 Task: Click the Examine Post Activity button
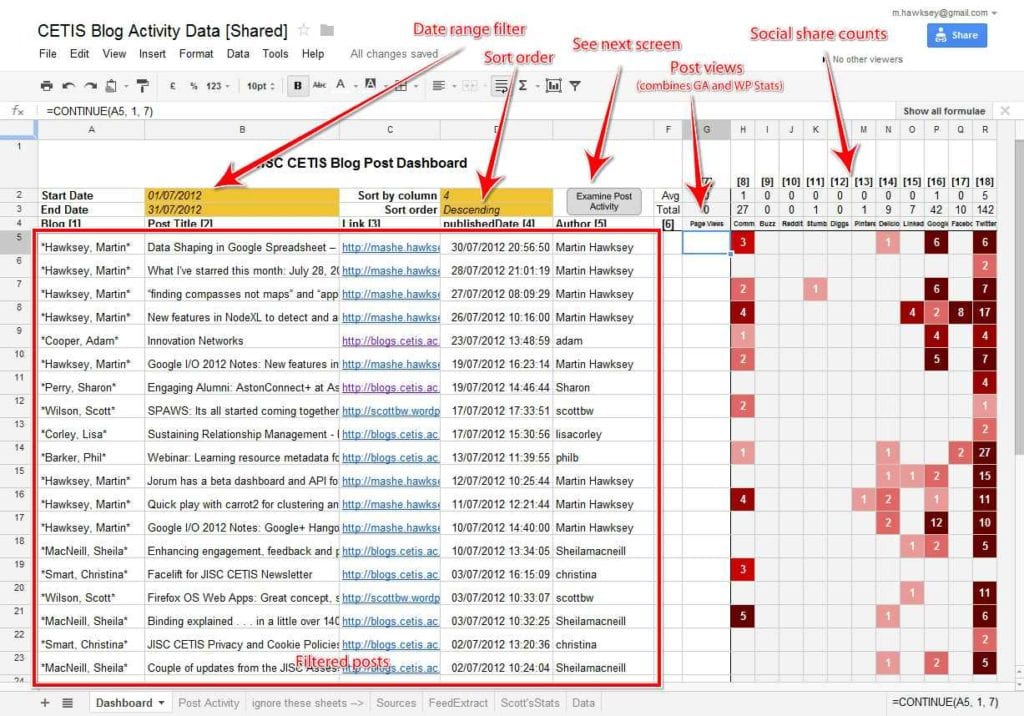[x=603, y=201]
